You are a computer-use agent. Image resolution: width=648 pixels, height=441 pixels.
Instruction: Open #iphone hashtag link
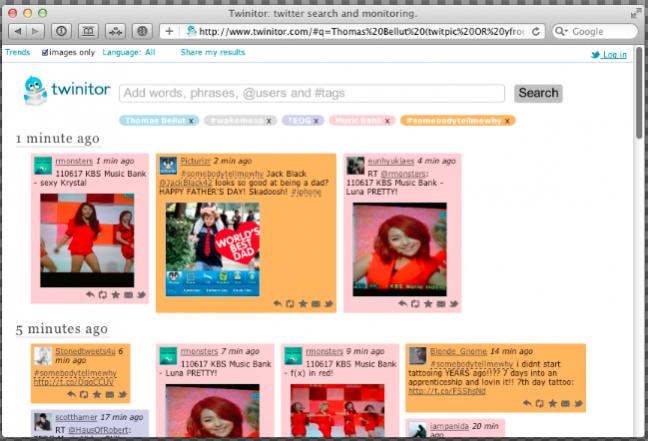306,192
